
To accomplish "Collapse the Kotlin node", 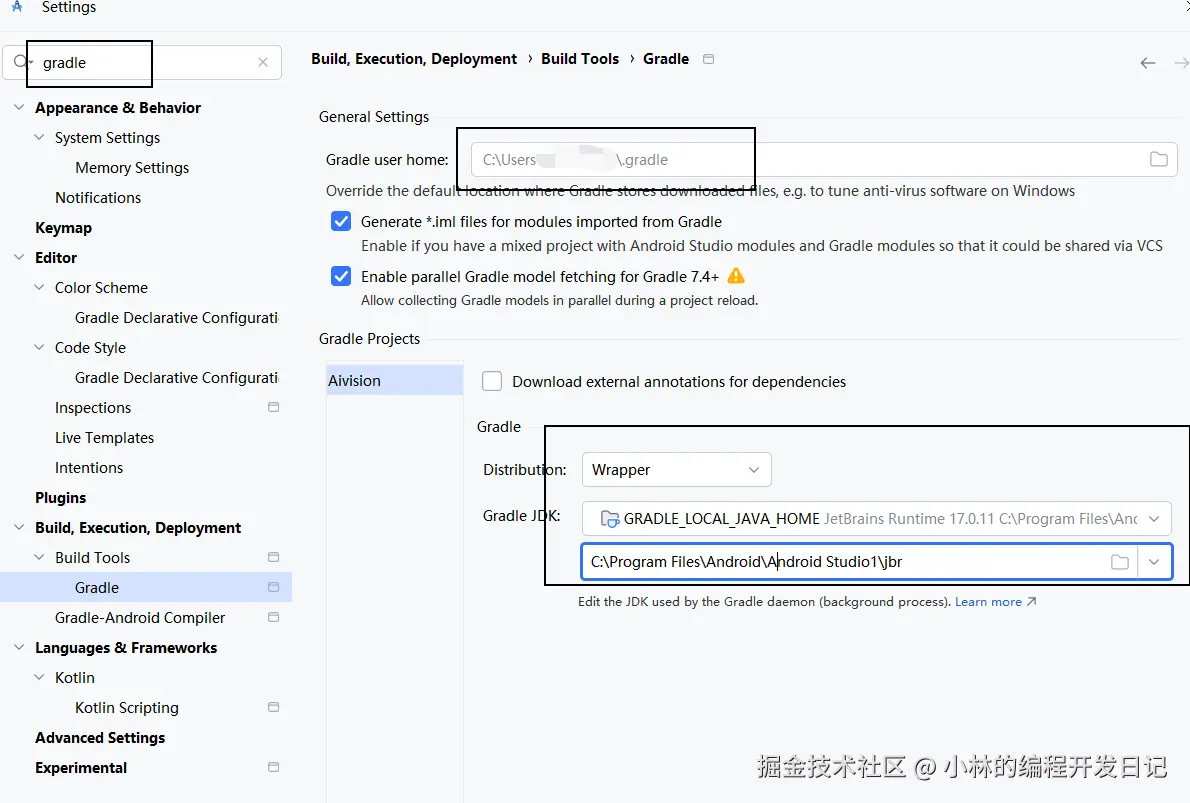I will click(39, 677).
